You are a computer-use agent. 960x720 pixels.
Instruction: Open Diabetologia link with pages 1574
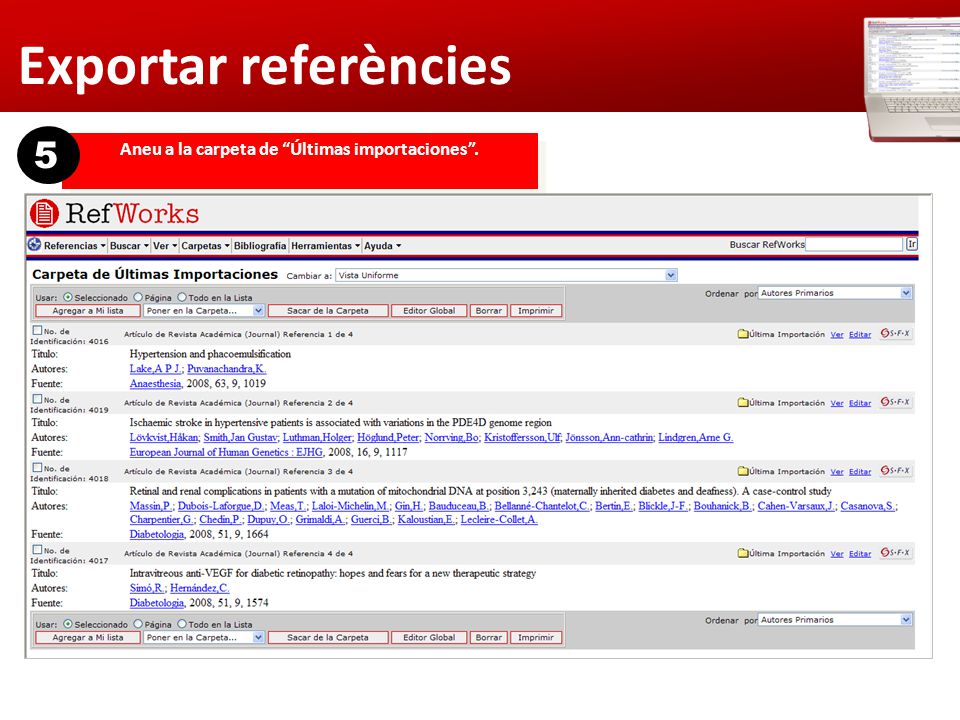[157, 602]
